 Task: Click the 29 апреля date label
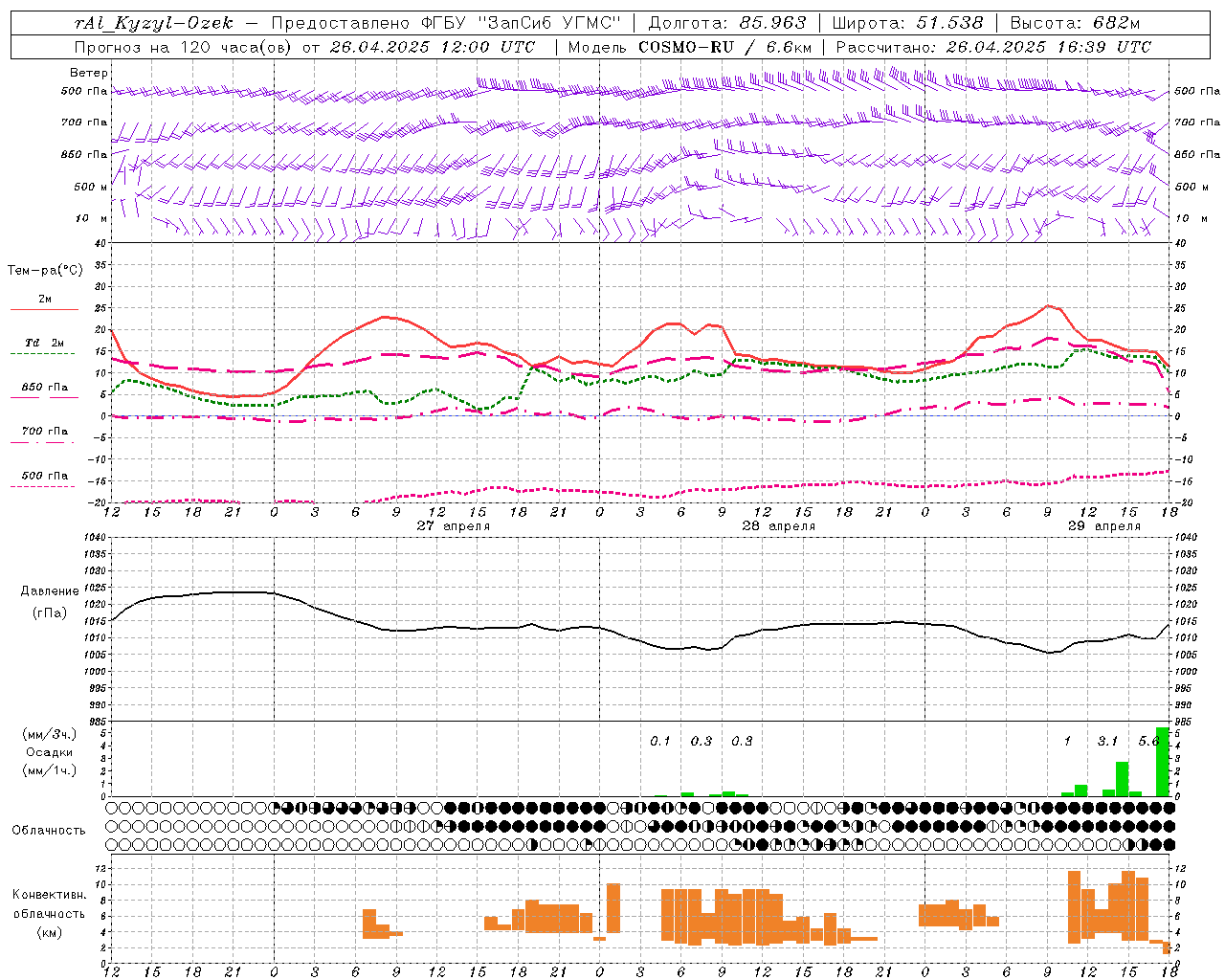tap(1104, 526)
